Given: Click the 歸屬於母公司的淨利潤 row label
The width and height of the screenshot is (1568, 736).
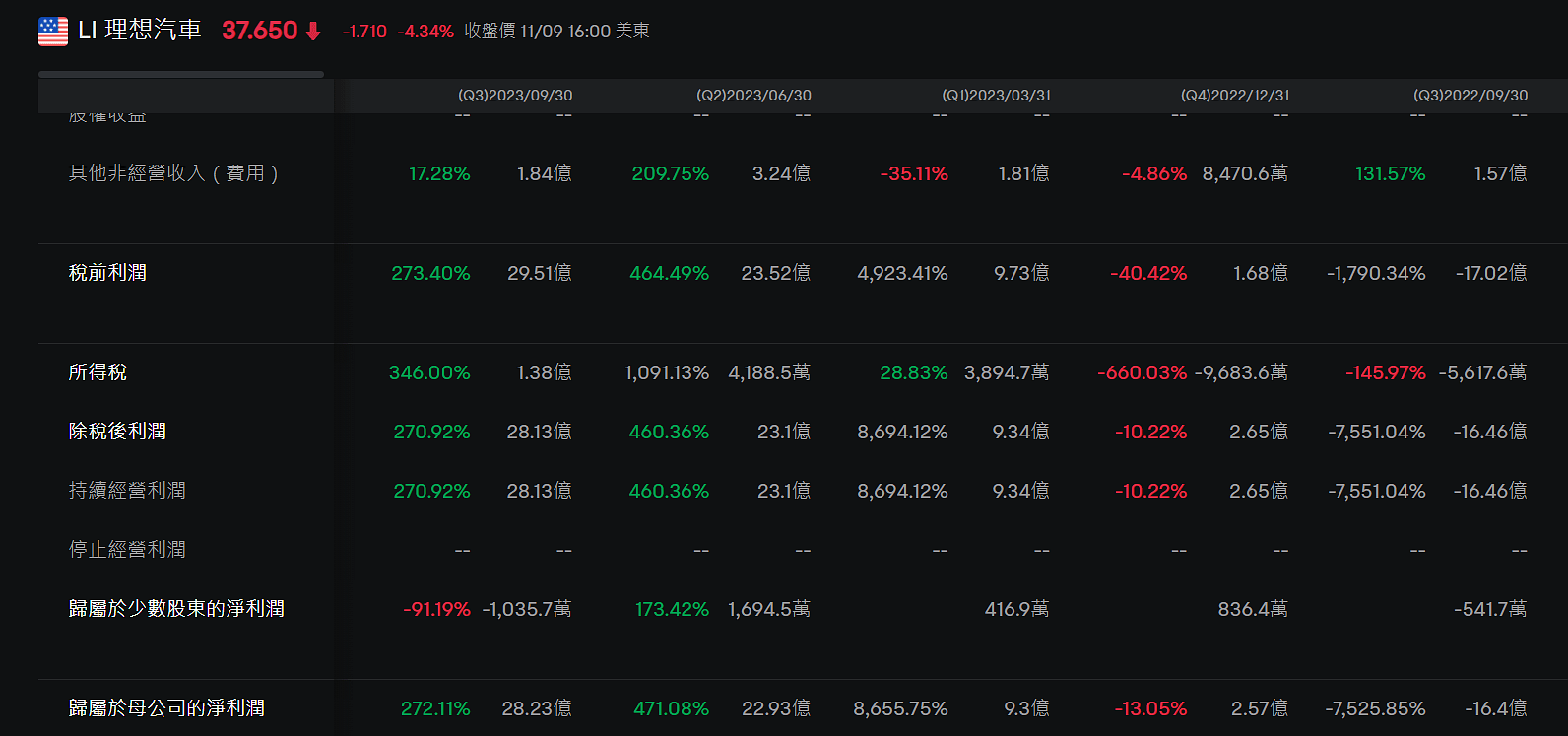Looking at the screenshot, I should (x=166, y=708).
